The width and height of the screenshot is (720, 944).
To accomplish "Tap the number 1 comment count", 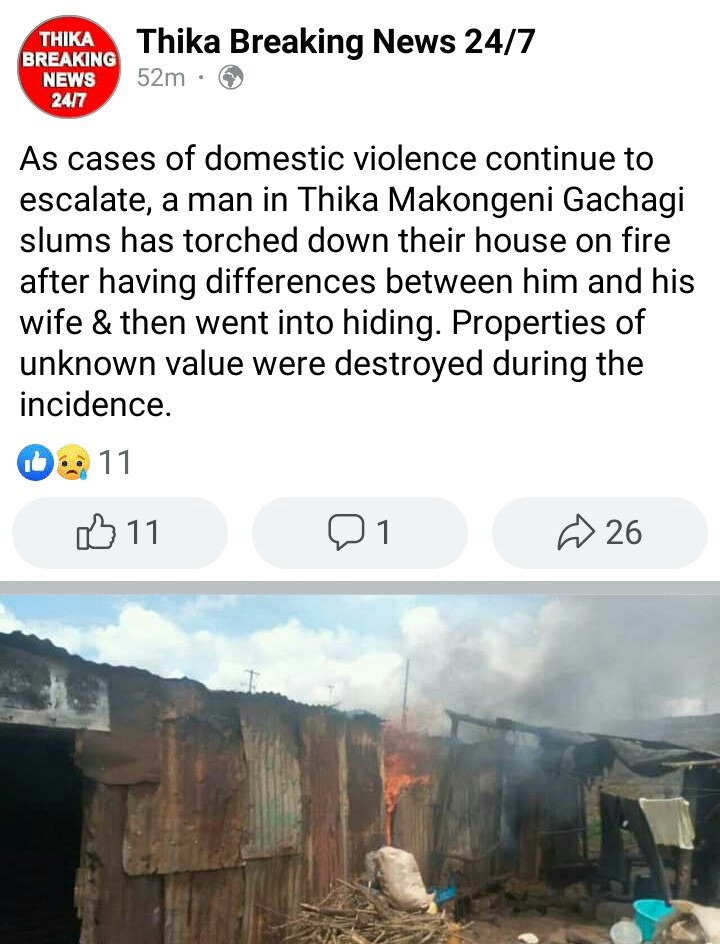I will [383, 533].
